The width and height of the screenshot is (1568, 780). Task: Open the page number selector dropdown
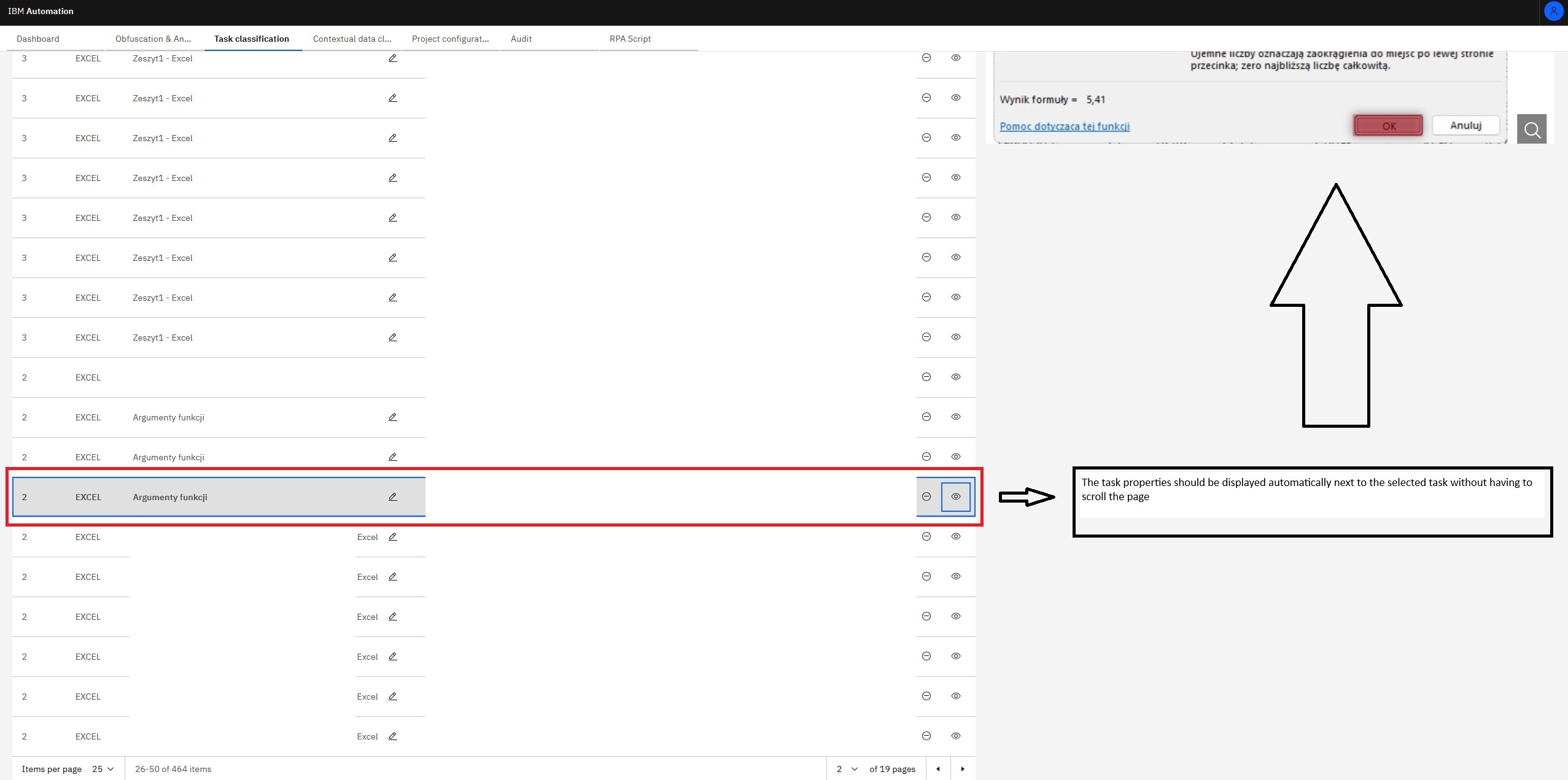pos(847,769)
